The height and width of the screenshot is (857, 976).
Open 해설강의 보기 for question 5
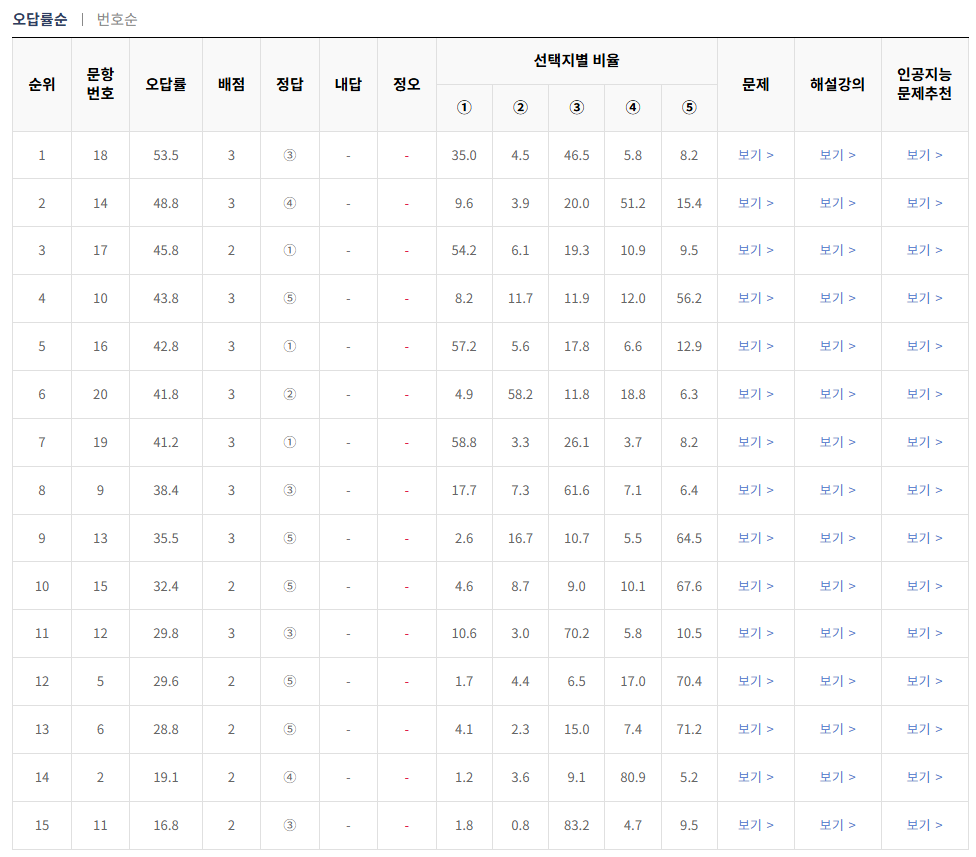(x=835, y=682)
